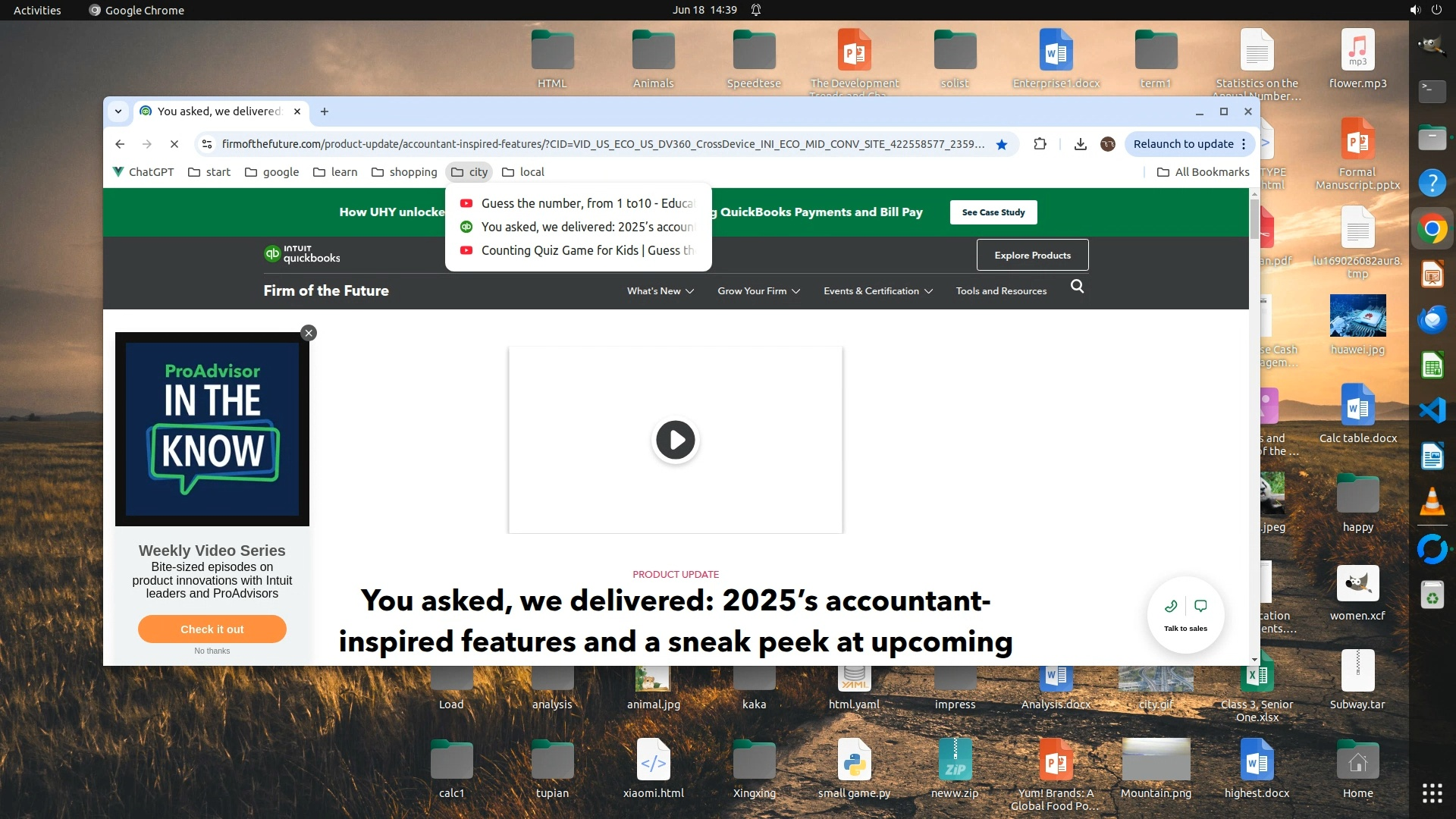Click the See Case Study button
The image size is (1456, 819).
click(x=993, y=212)
